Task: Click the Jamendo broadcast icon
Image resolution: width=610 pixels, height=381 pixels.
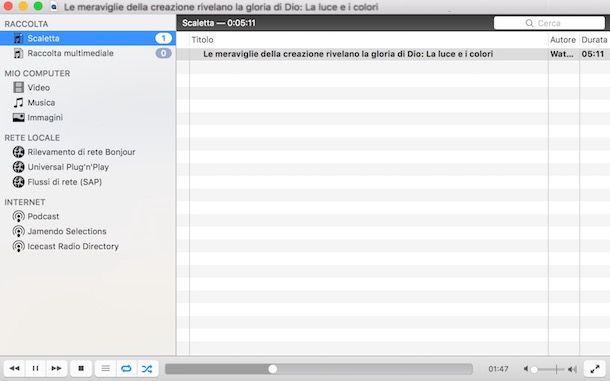Action: pos(18,232)
